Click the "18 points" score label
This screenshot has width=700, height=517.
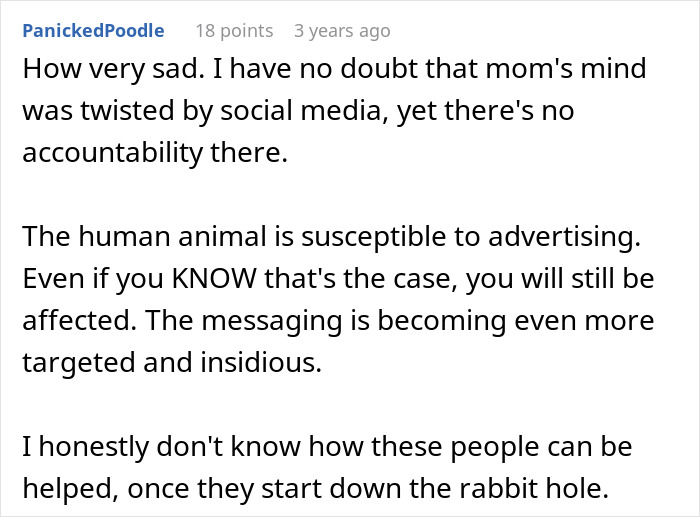pyautogui.click(x=234, y=31)
